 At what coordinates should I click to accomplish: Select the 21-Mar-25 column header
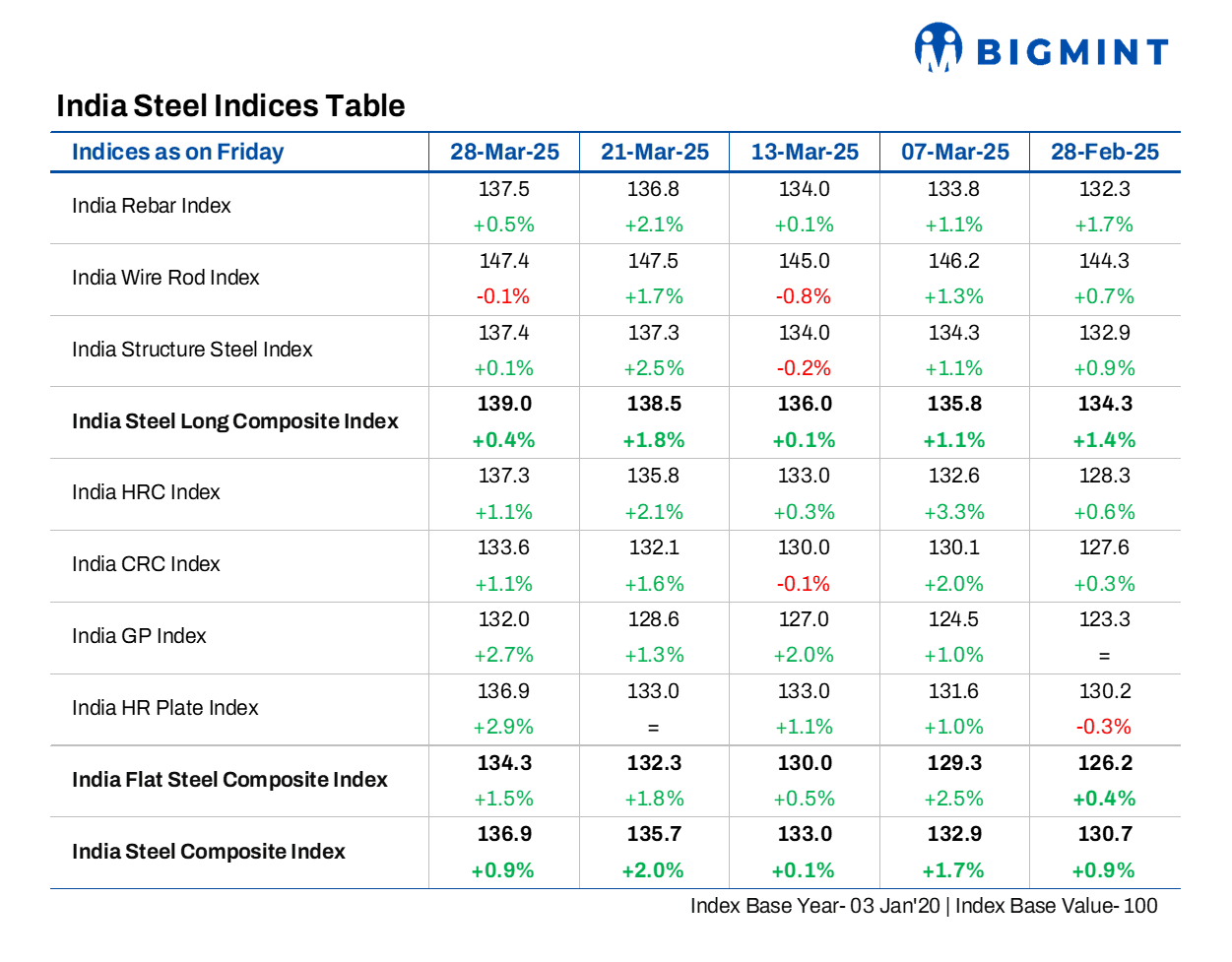(654, 152)
